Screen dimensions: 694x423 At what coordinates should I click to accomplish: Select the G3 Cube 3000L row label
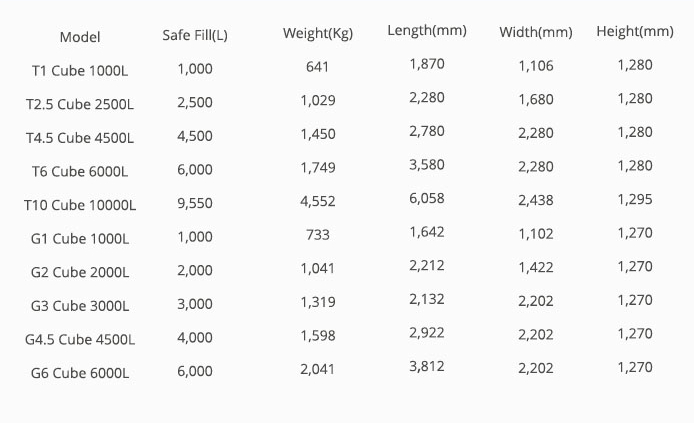(x=80, y=306)
